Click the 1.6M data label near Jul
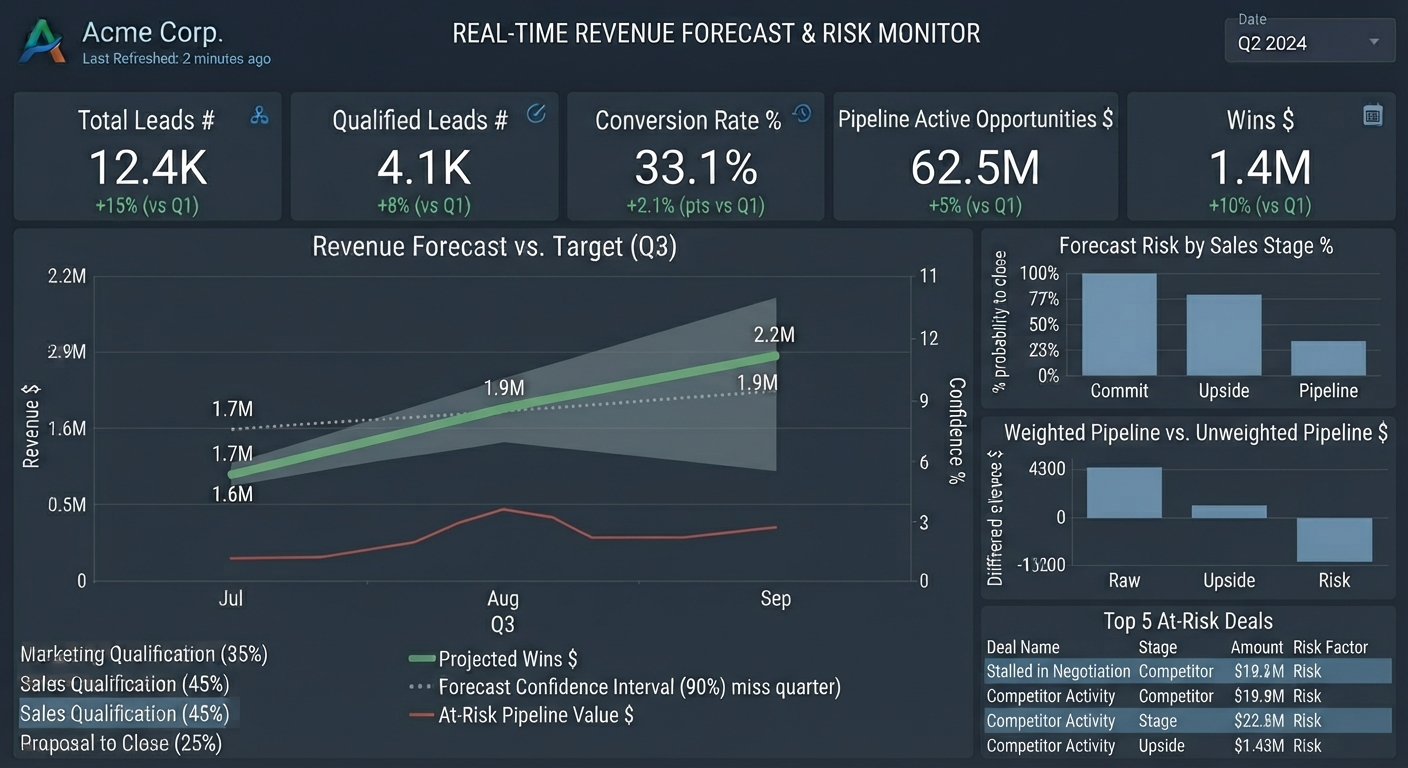The image size is (1408, 768). tap(232, 494)
